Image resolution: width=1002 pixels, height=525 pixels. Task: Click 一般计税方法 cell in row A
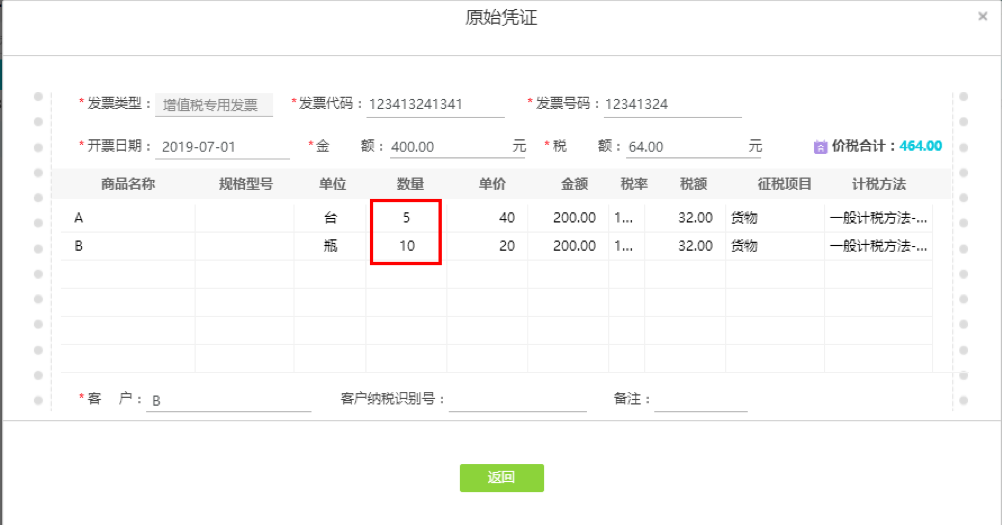click(x=879, y=218)
